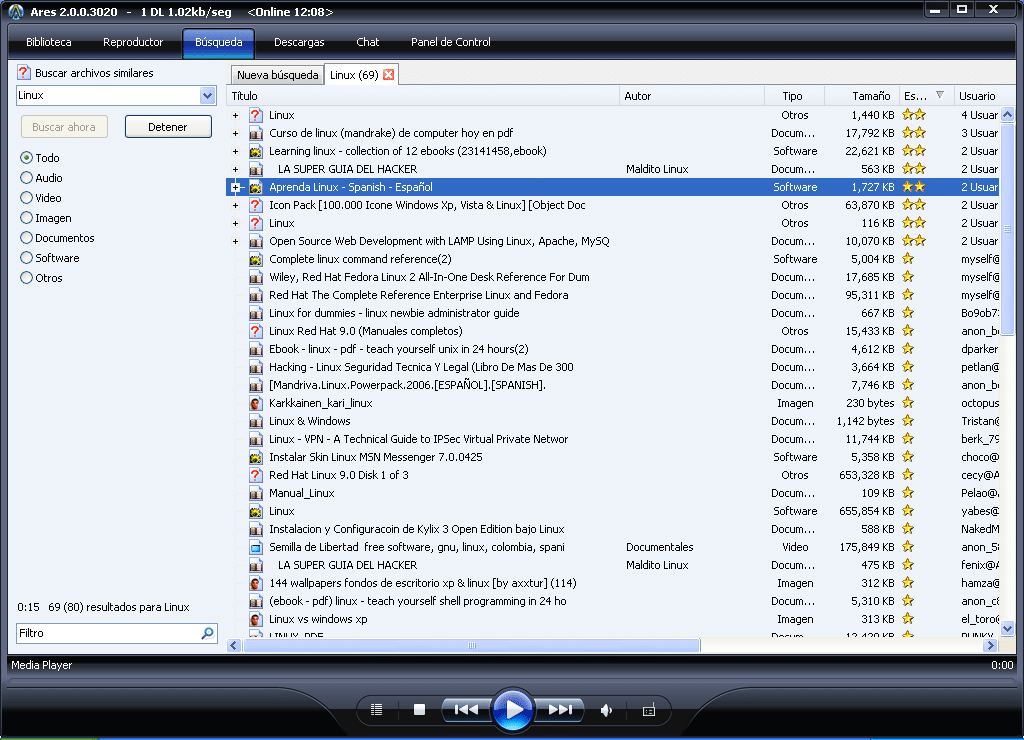Screen dimensions: 1024x740
Task: Skip to the next track
Action: [x=560, y=710]
